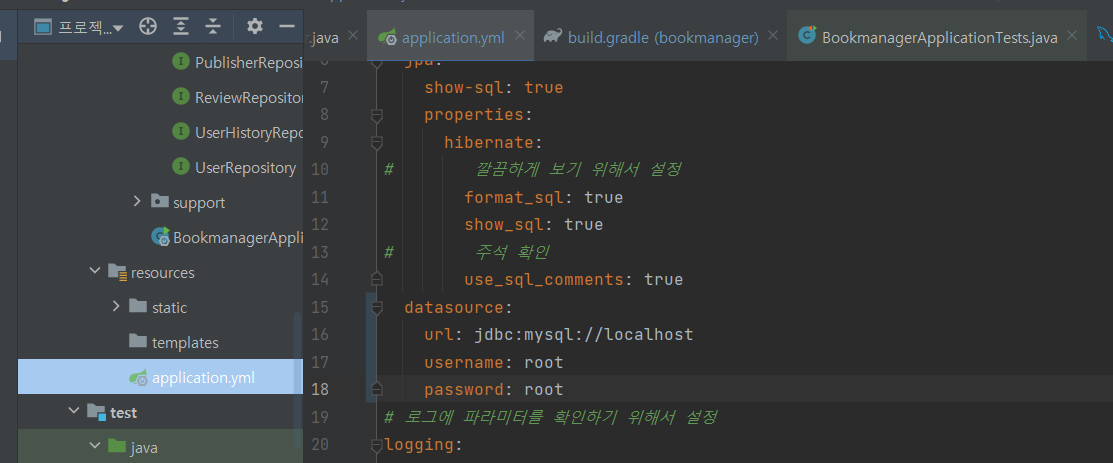
Task: Click the comment text on line 13
Action: click(x=513, y=252)
